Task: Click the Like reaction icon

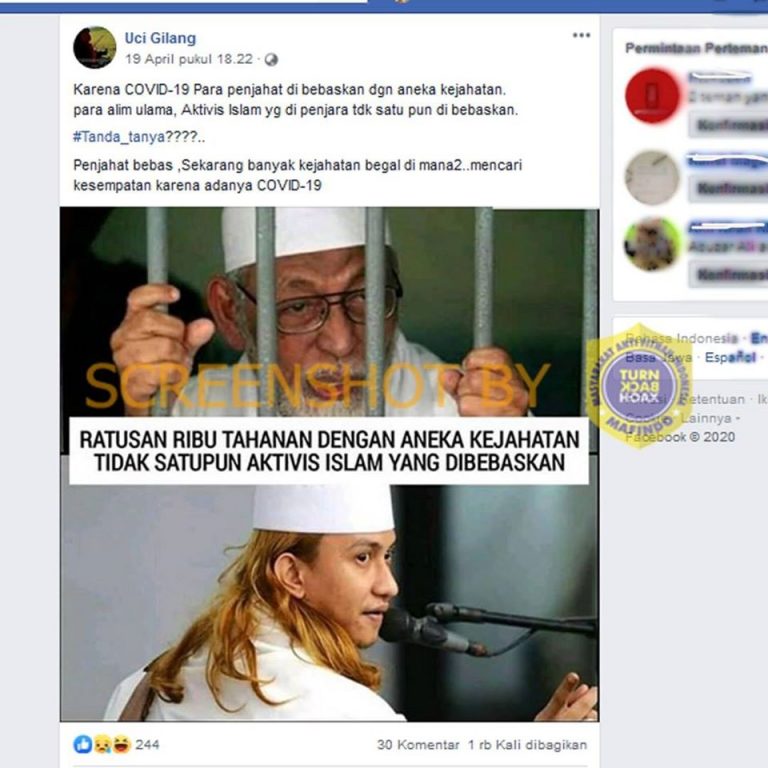Action: coord(83,744)
